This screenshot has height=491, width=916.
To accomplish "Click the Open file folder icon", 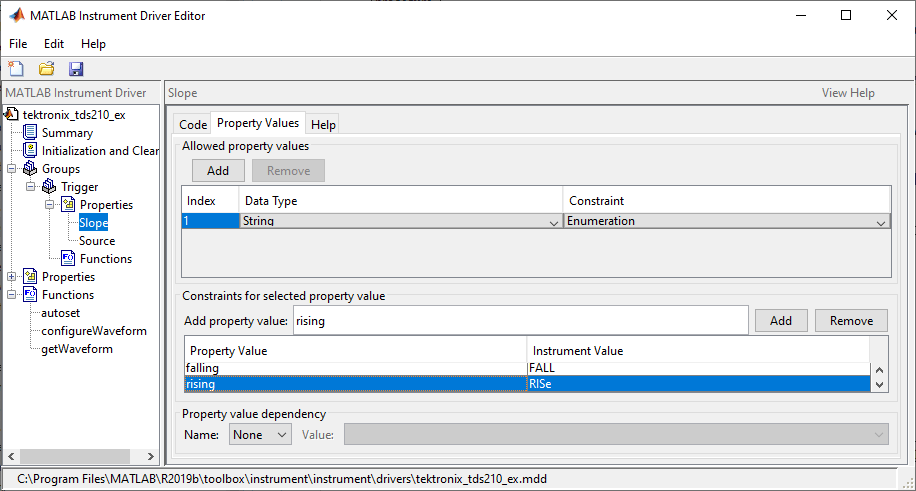I will (x=46, y=69).
